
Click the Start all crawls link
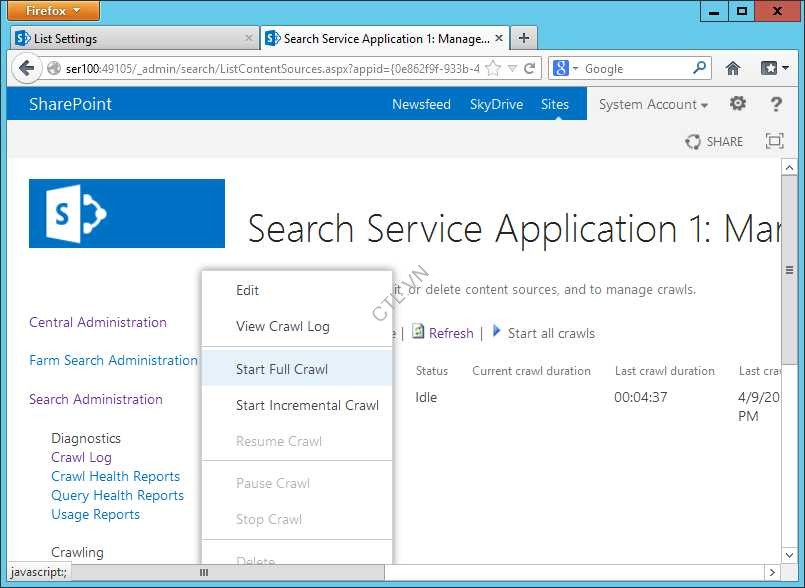pos(551,333)
